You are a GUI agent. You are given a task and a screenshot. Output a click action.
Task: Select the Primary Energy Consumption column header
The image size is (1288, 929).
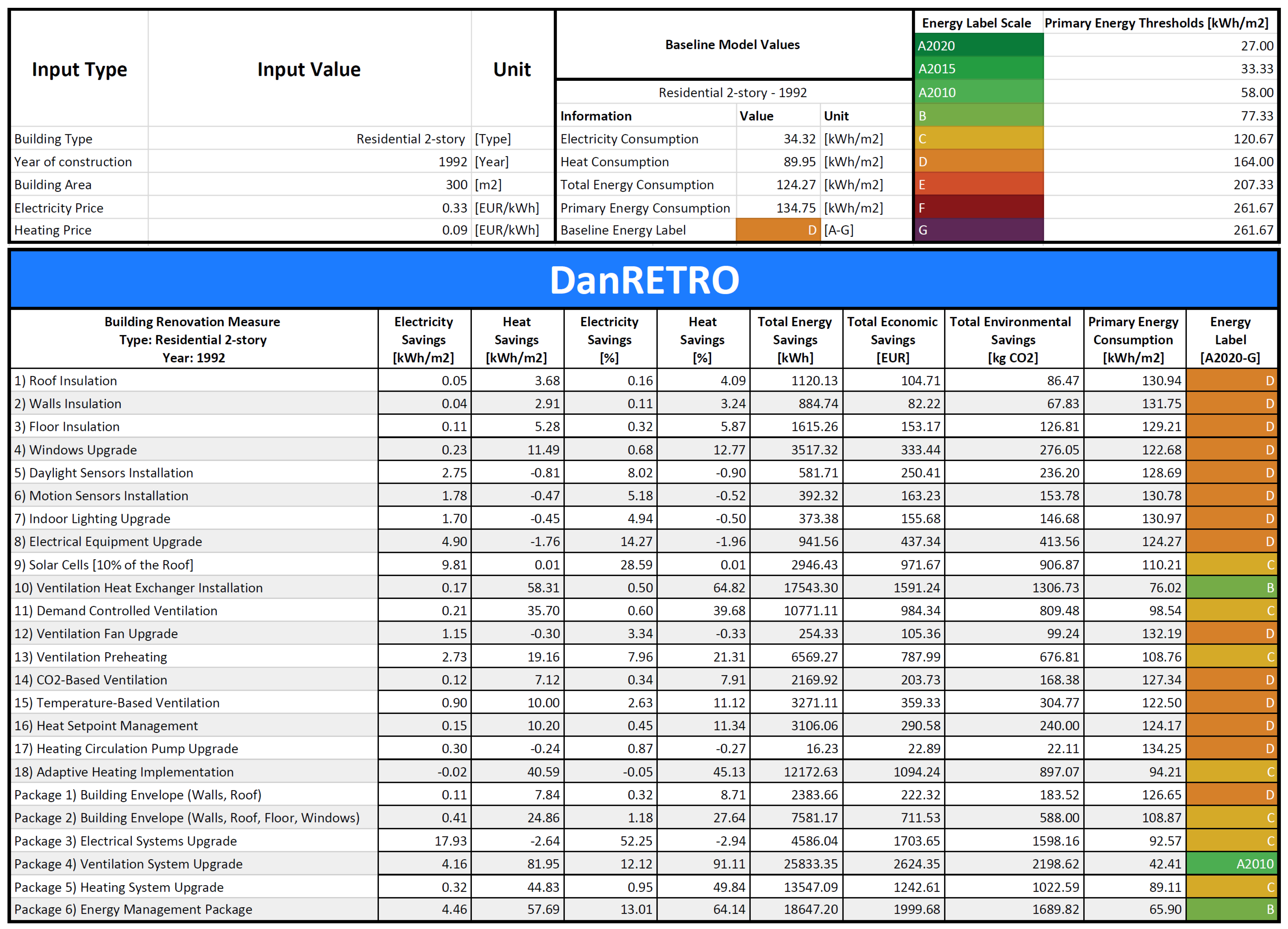[x=1133, y=340]
